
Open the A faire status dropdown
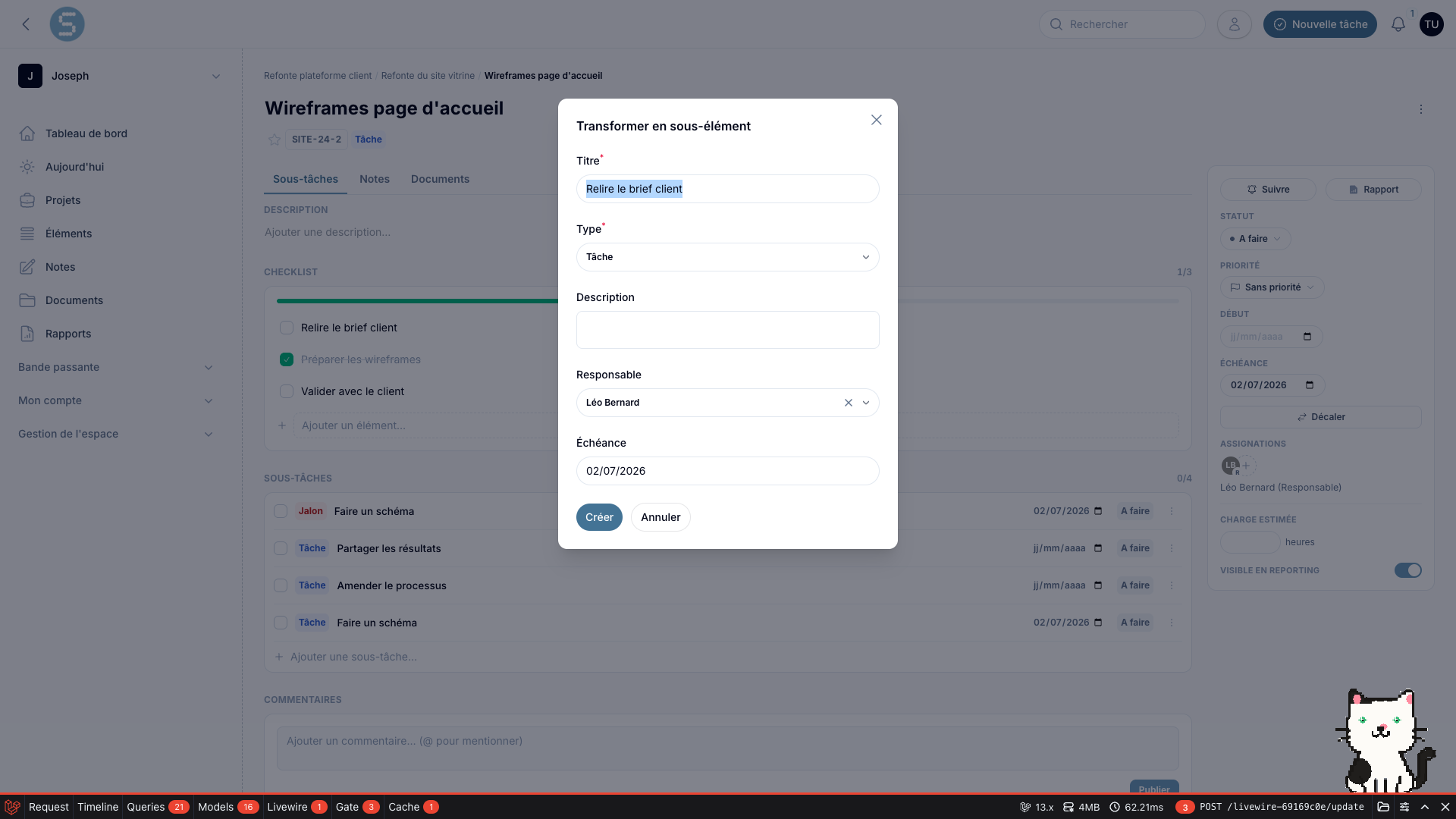point(1256,239)
